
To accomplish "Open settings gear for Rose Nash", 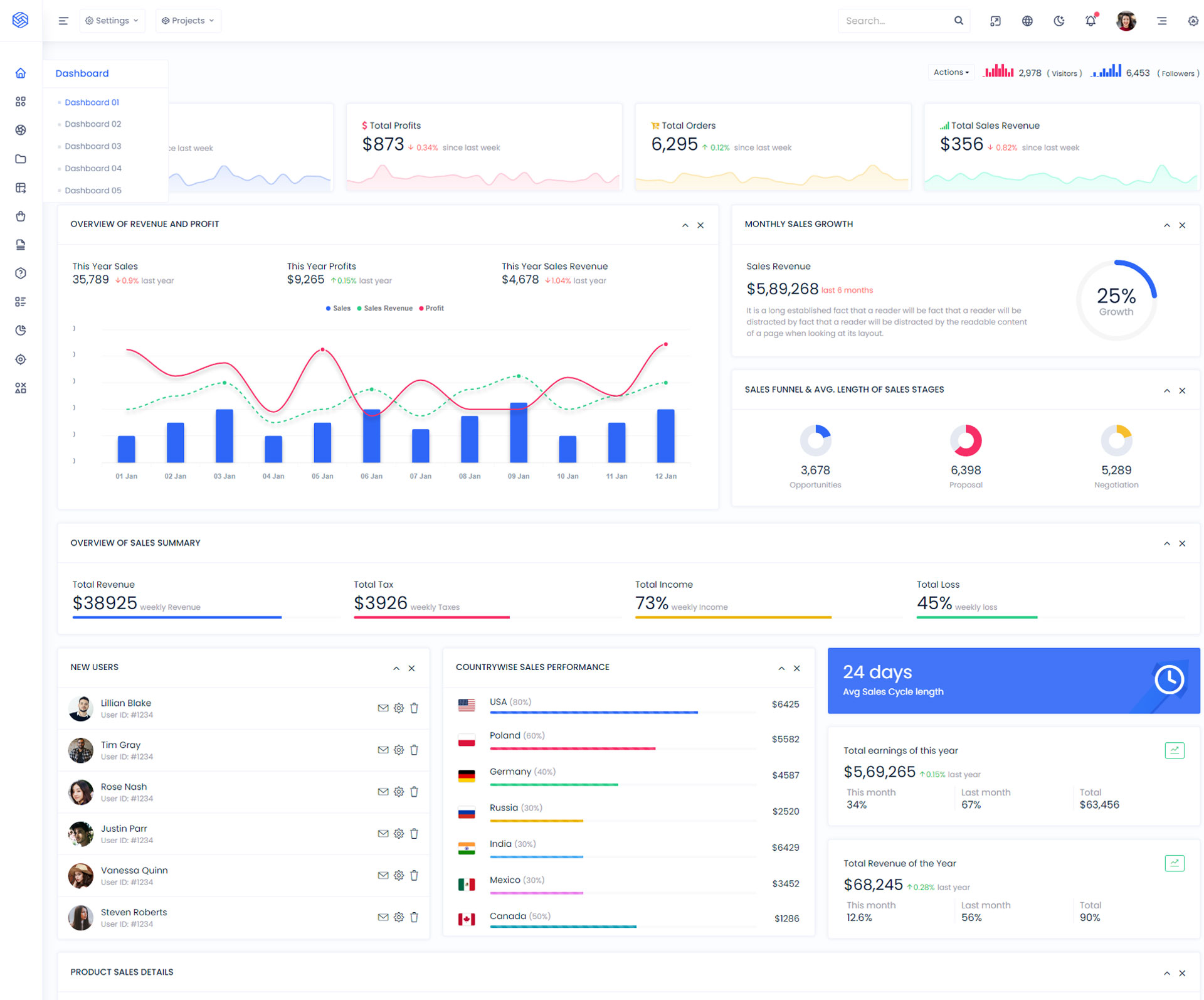I will [399, 792].
